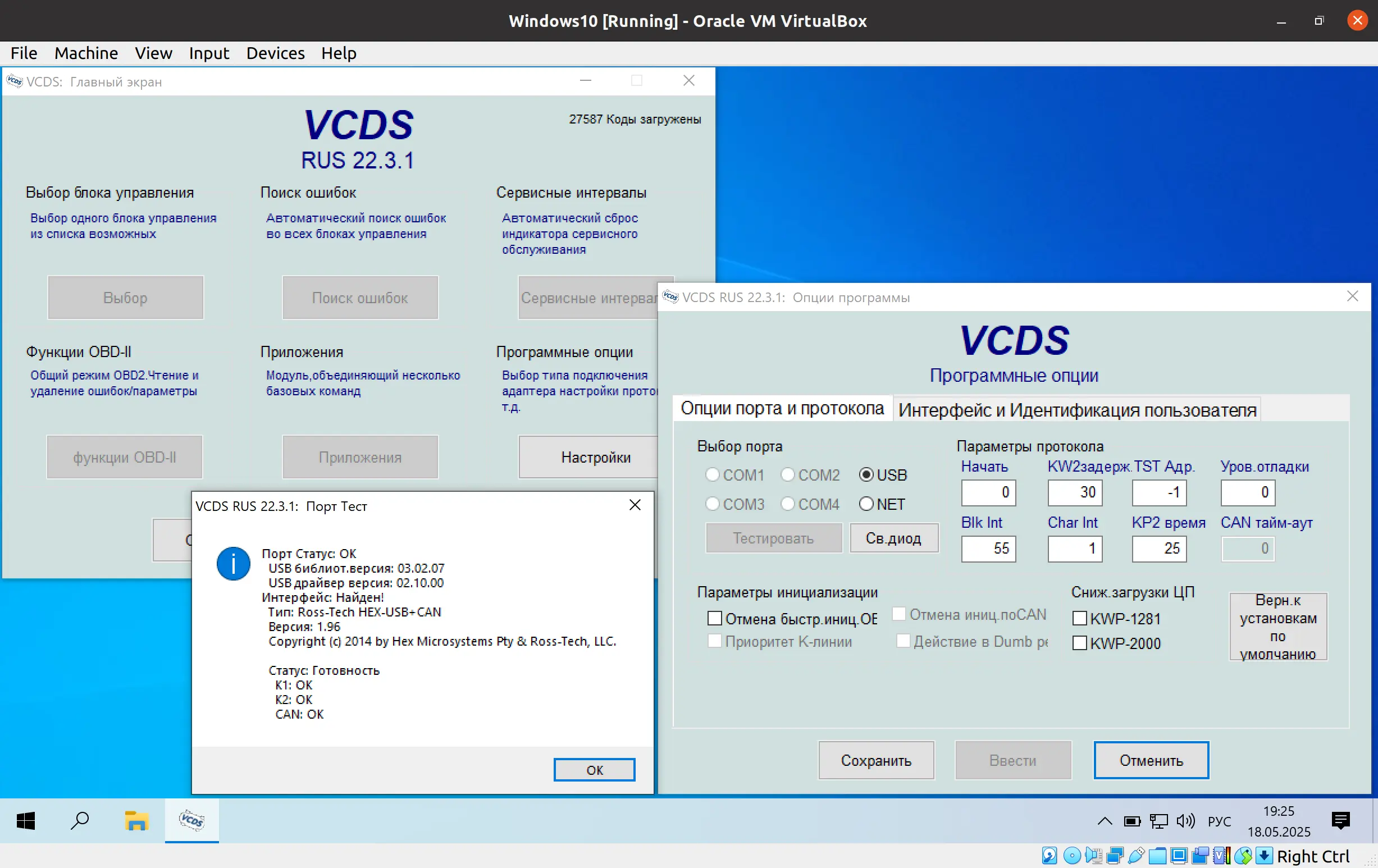
Task: Click the VirtualBox mouse integration status icon
Action: pos(1243,856)
